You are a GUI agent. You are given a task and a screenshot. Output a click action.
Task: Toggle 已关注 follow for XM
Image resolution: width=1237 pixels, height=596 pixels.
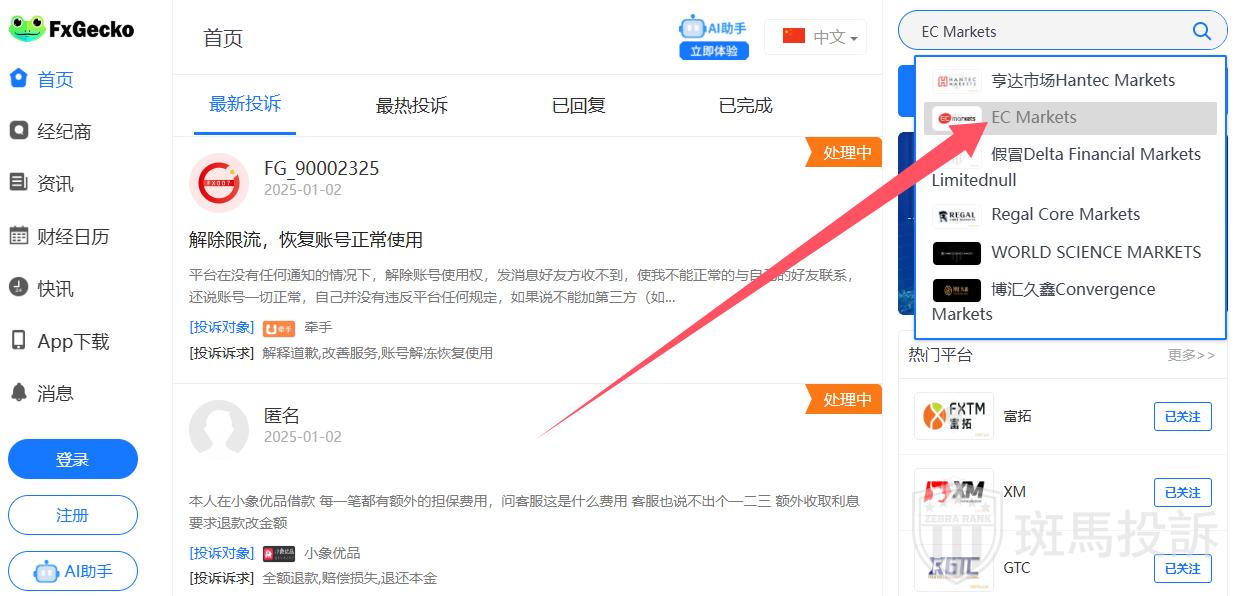click(x=1182, y=492)
